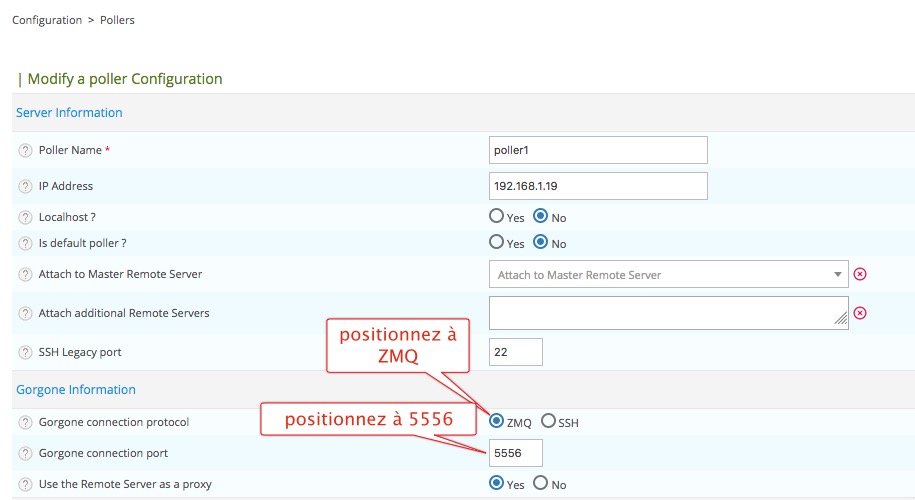
Task: Select ZMQ connection protocol radio button
Action: 497,422
